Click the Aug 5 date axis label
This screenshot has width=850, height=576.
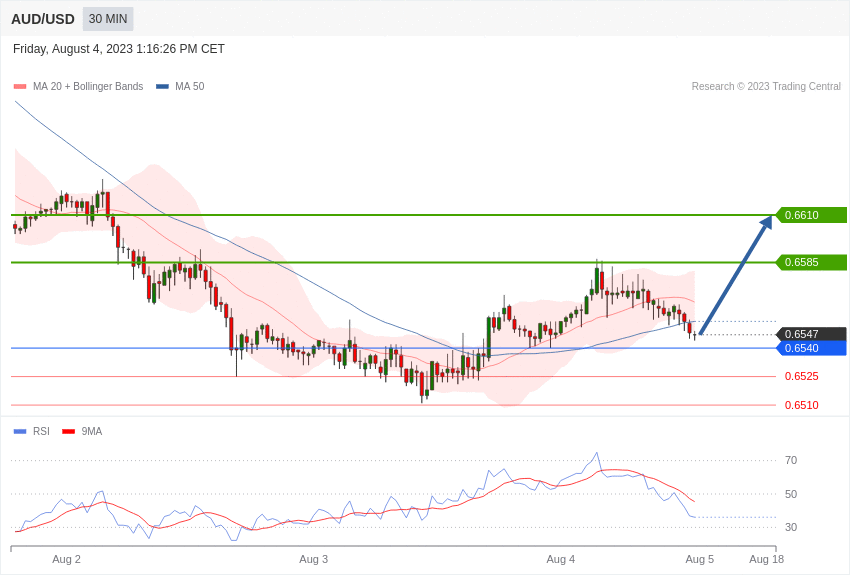tap(699, 559)
